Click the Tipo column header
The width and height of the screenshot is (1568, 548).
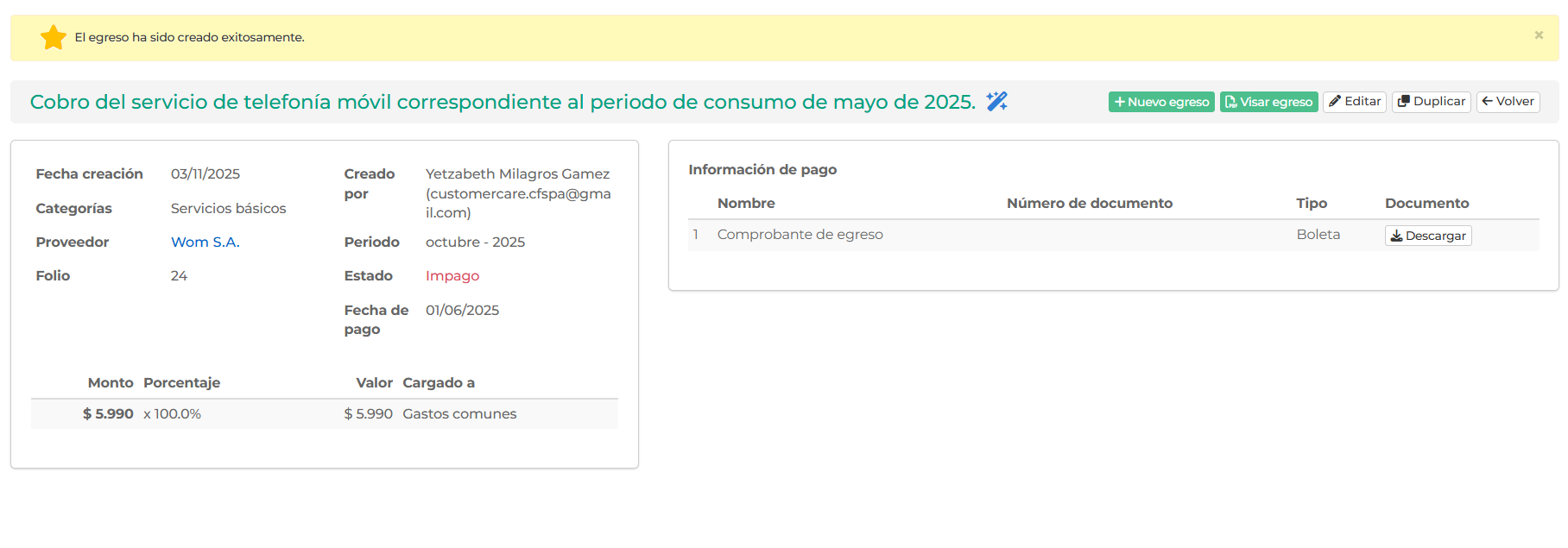[1311, 204]
